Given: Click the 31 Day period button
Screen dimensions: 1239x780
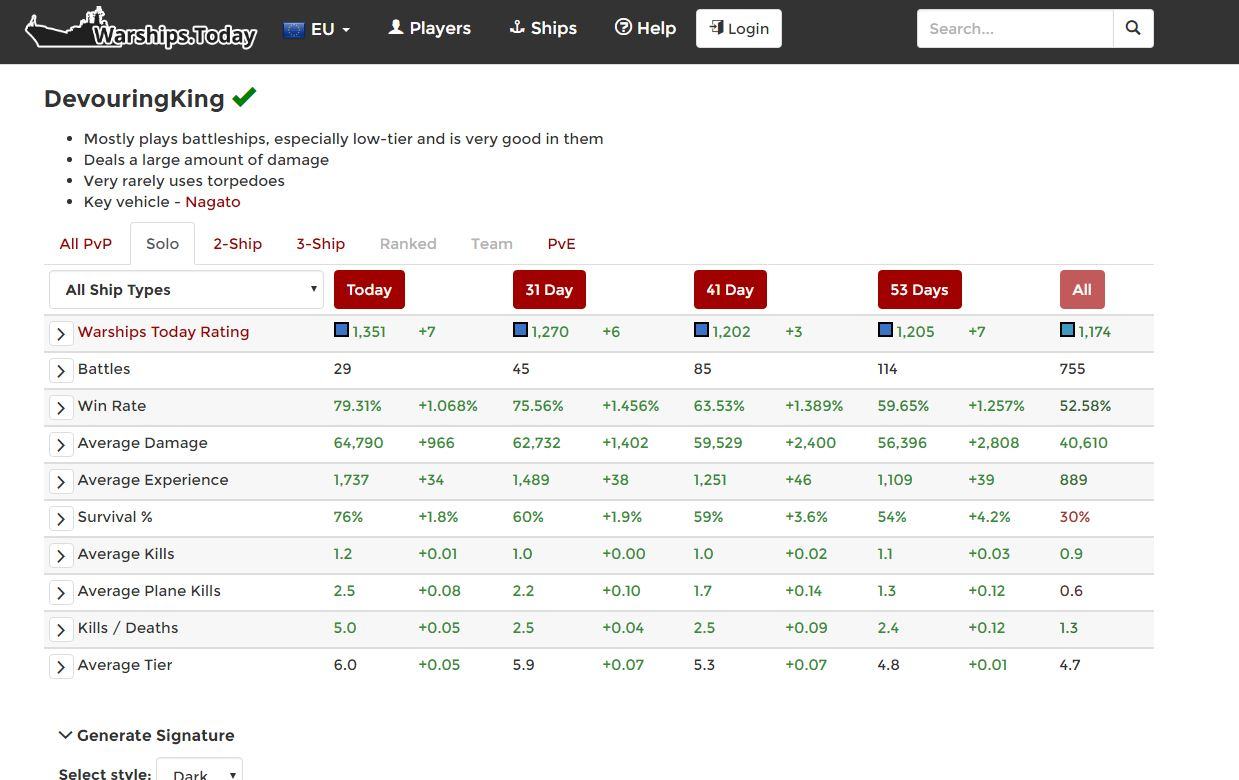Looking at the screenshot, I should 549,289.
